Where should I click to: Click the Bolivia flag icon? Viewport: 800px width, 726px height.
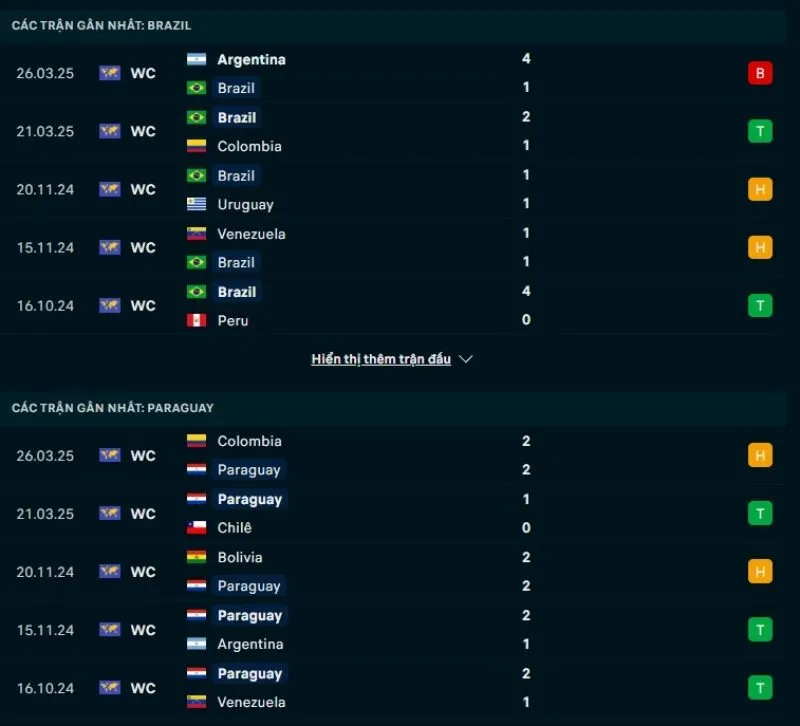tap(196, 557)
